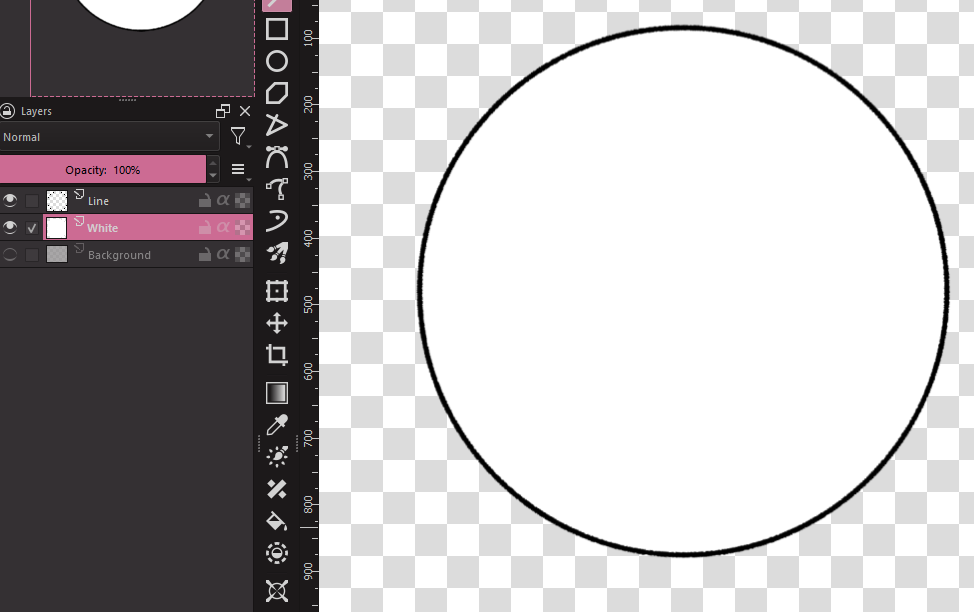974x612 pixels.
Task: Click the Line layer thumbnail
Action: click(57, 201)
